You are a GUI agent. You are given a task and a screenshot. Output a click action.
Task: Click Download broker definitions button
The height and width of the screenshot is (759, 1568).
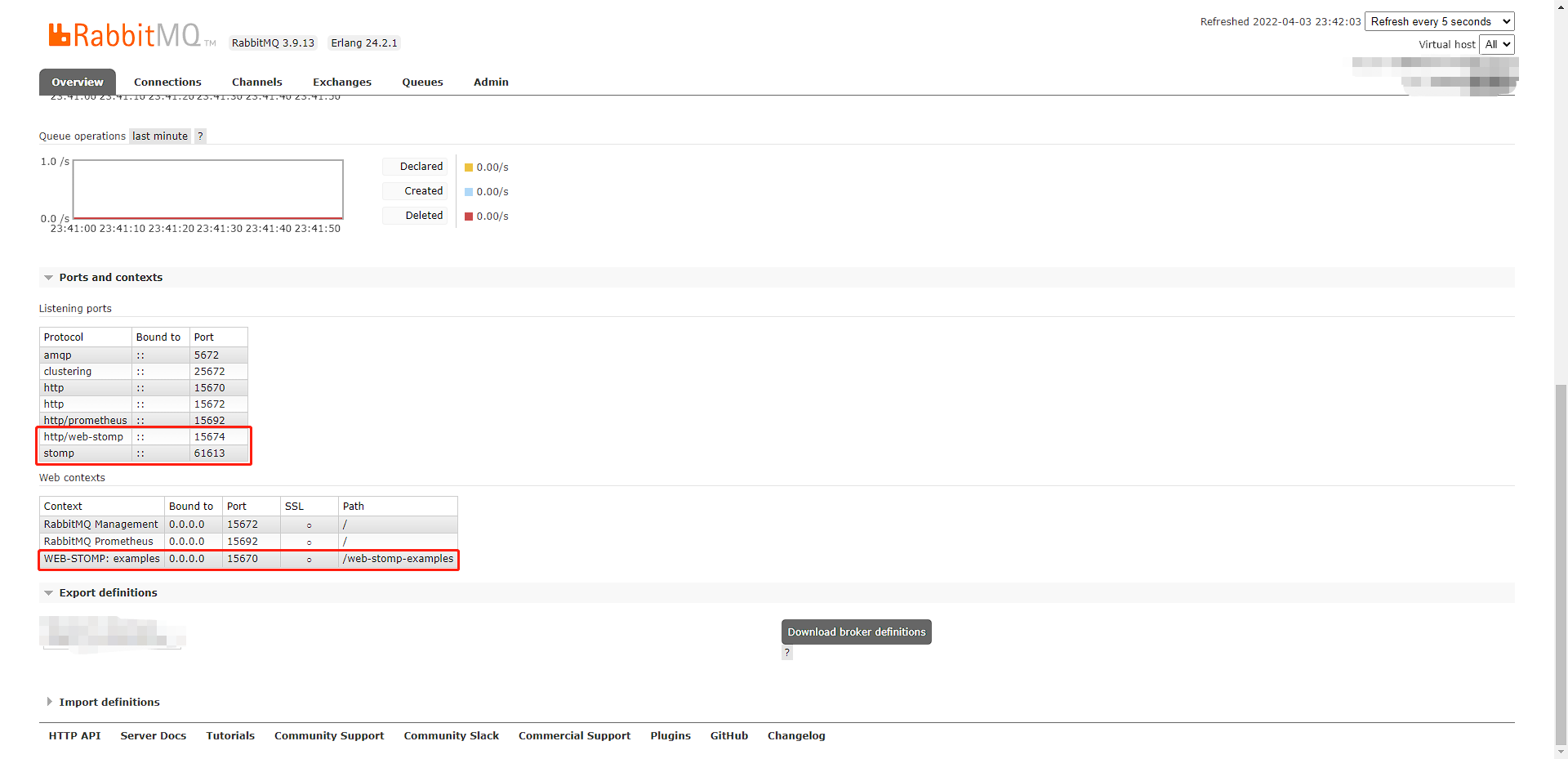coord(857,632)
